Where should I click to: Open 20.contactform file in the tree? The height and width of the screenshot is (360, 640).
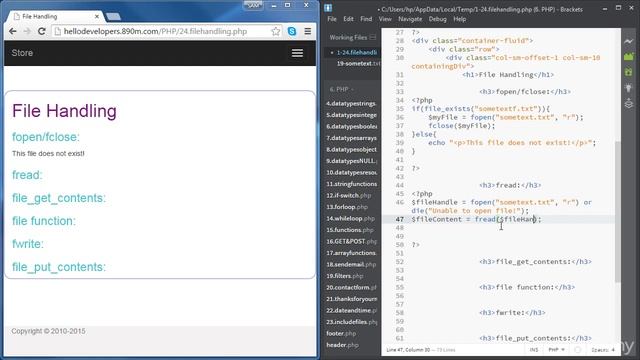351,287
